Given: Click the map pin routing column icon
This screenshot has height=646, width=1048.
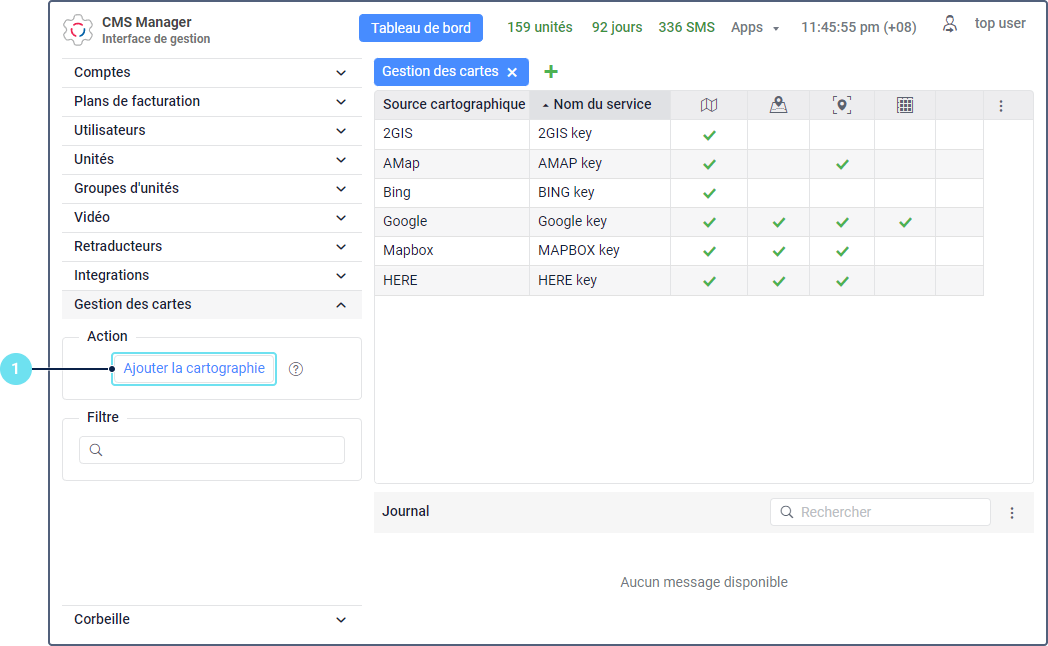Looking at the screenshot, I should [x=778, y=105].
